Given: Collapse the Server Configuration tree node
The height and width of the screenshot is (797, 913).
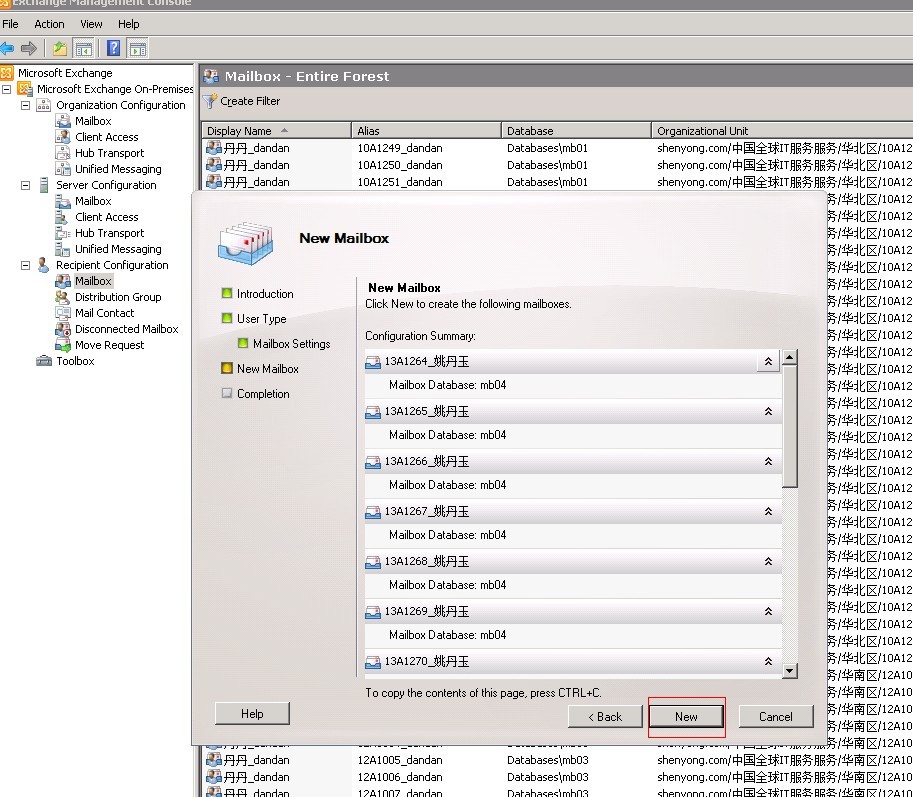Looking at the screenshot, I should coord(26,185).
